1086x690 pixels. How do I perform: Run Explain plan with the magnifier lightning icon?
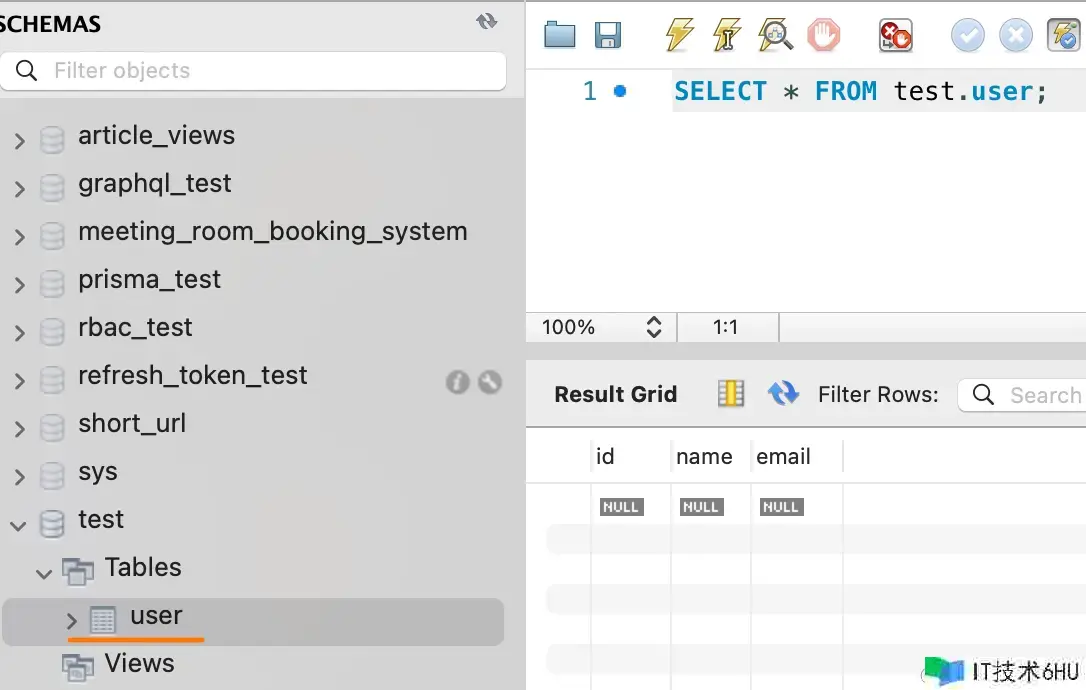(775, 36)
